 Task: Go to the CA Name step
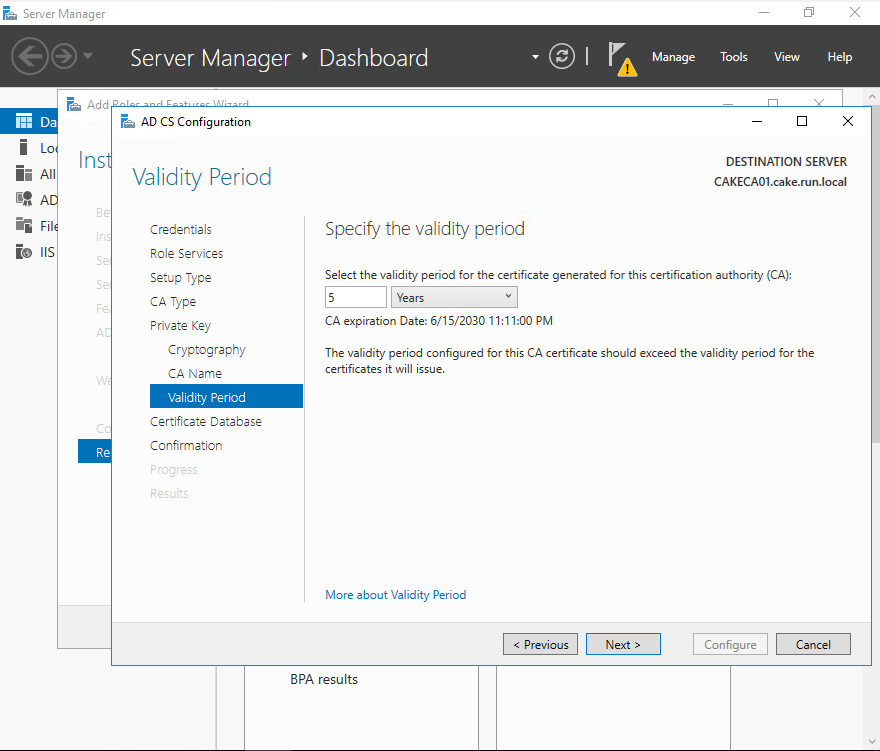click(x=195, y=374)
